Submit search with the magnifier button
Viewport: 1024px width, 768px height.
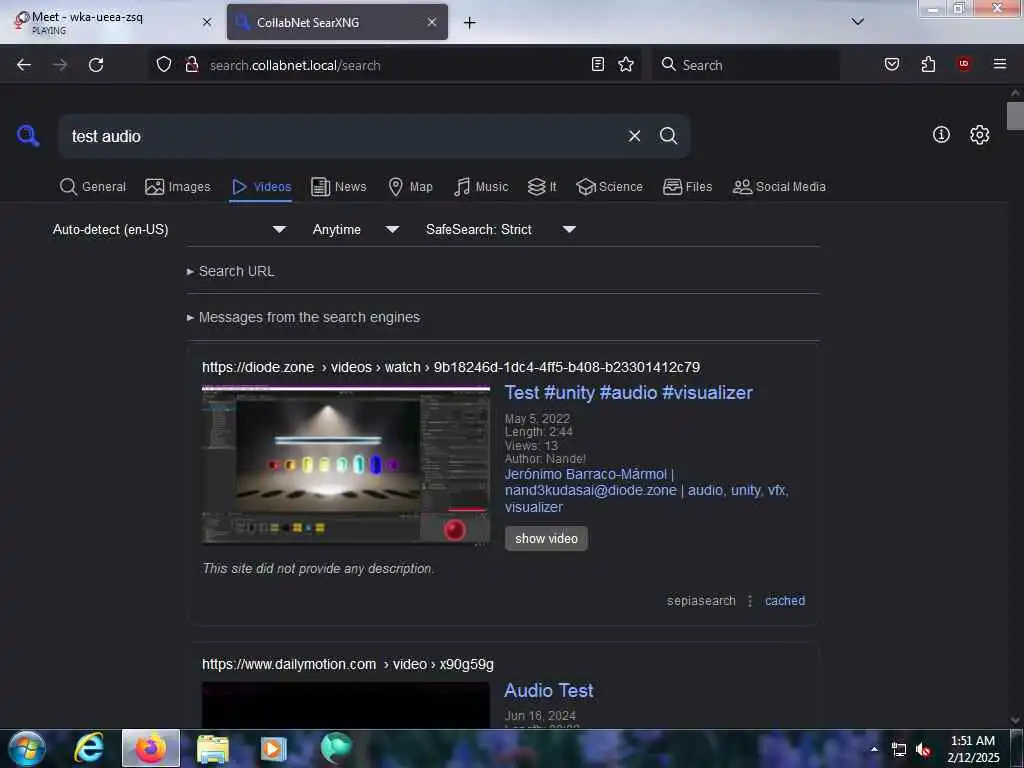pos(668,136)
